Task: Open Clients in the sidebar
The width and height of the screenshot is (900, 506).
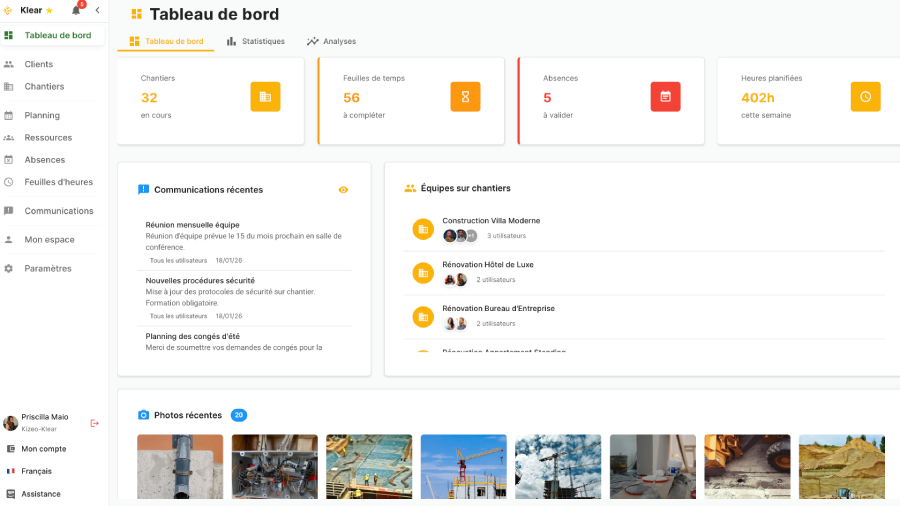Action: point(39,64)
